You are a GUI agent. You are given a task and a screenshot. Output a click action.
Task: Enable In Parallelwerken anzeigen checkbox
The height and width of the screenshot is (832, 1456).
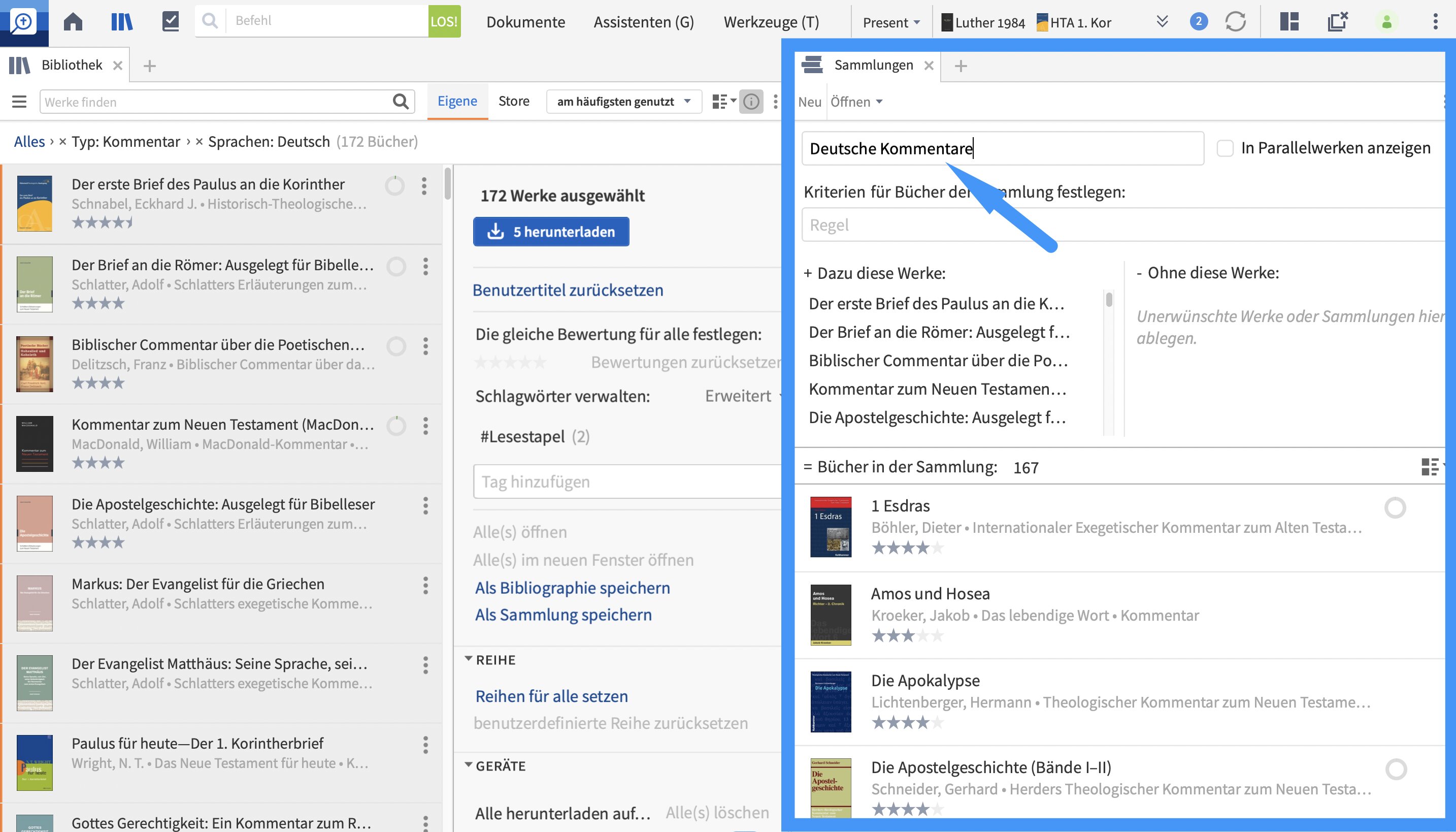pyautogui.click(x=1225, y=148)
